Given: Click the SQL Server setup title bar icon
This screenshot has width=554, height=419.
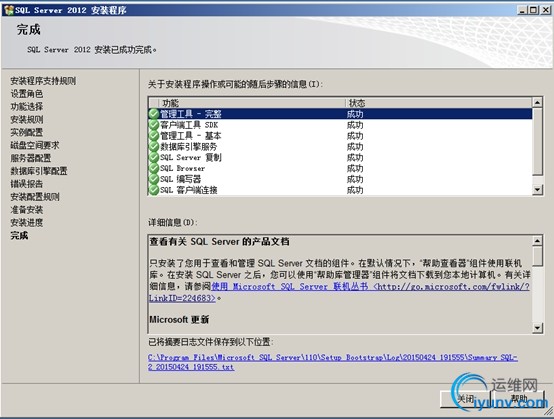Looking at the screenshot, I should pyautogui.click(x=8, y=10).
